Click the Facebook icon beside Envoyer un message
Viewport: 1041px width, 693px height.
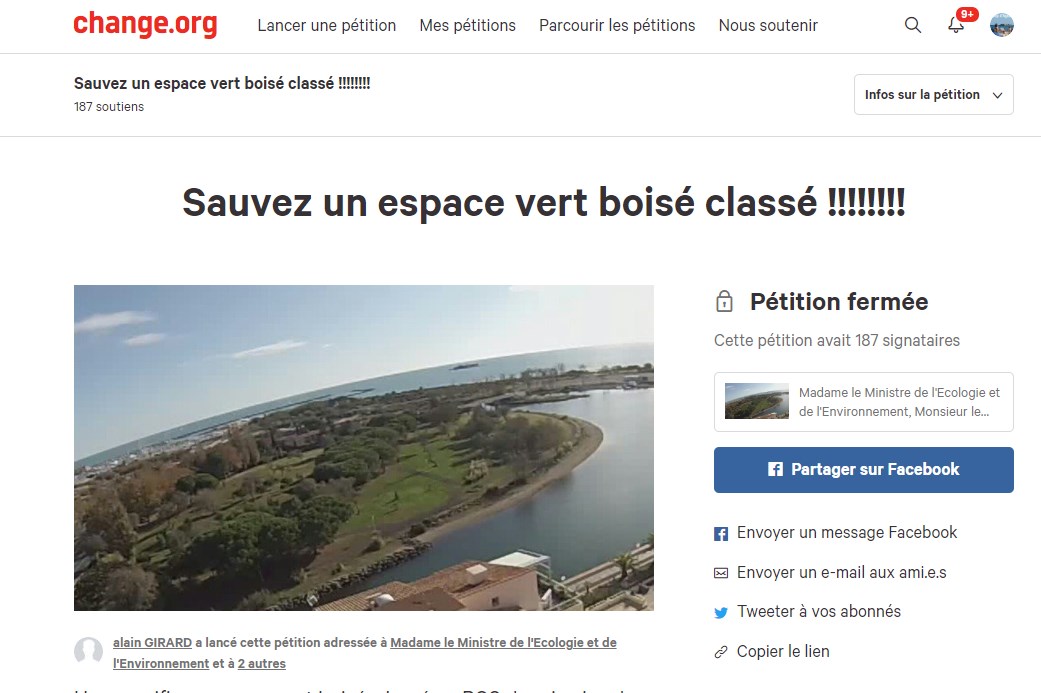pyautogui.click(x=721, y=534)
